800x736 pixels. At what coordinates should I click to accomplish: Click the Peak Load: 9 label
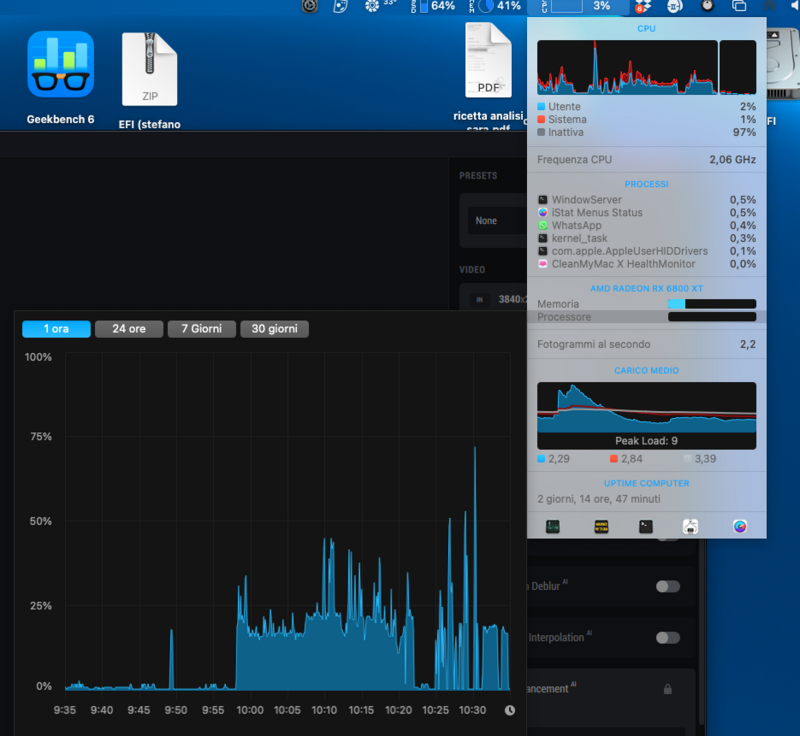(x=646, y=441)
